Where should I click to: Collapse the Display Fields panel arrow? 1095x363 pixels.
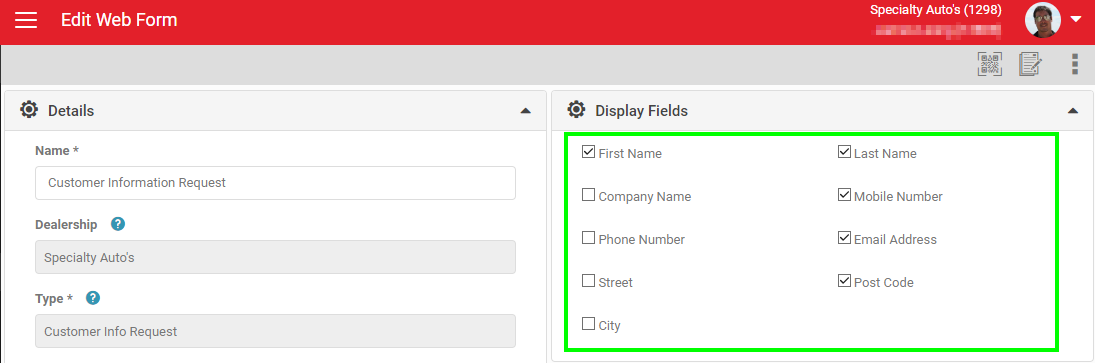[1073, 110]
